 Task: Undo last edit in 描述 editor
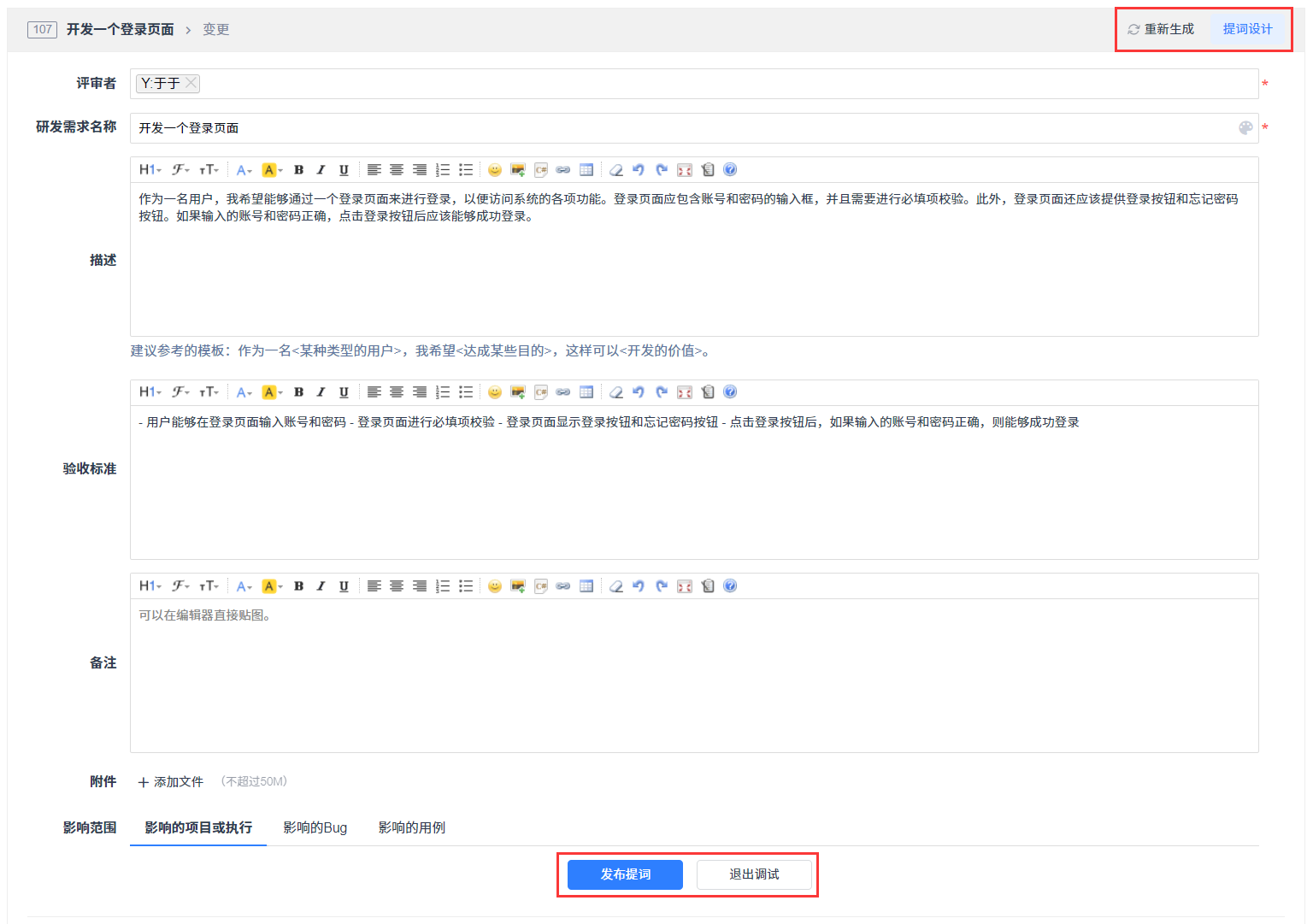(x=639, y=170)
